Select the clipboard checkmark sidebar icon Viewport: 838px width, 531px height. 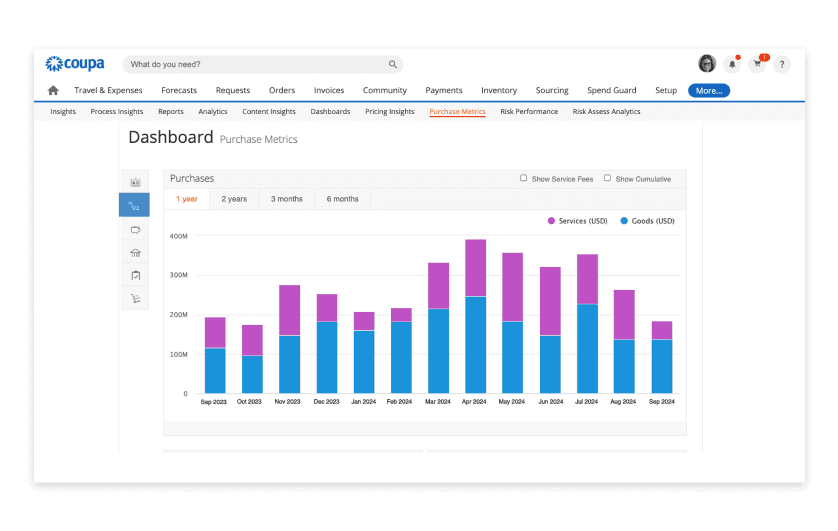[x=134, y=275]
